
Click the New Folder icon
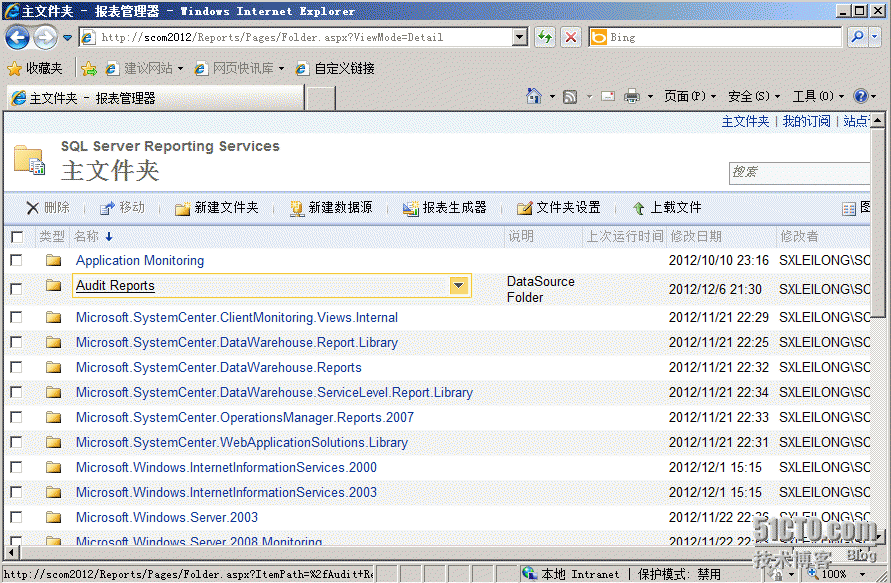(x=182, y=209)
